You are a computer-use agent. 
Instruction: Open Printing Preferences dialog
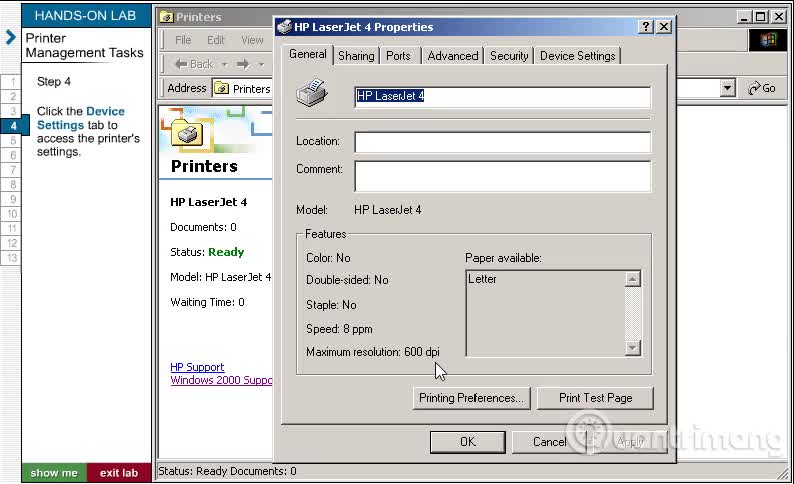[x=471, y=398]
